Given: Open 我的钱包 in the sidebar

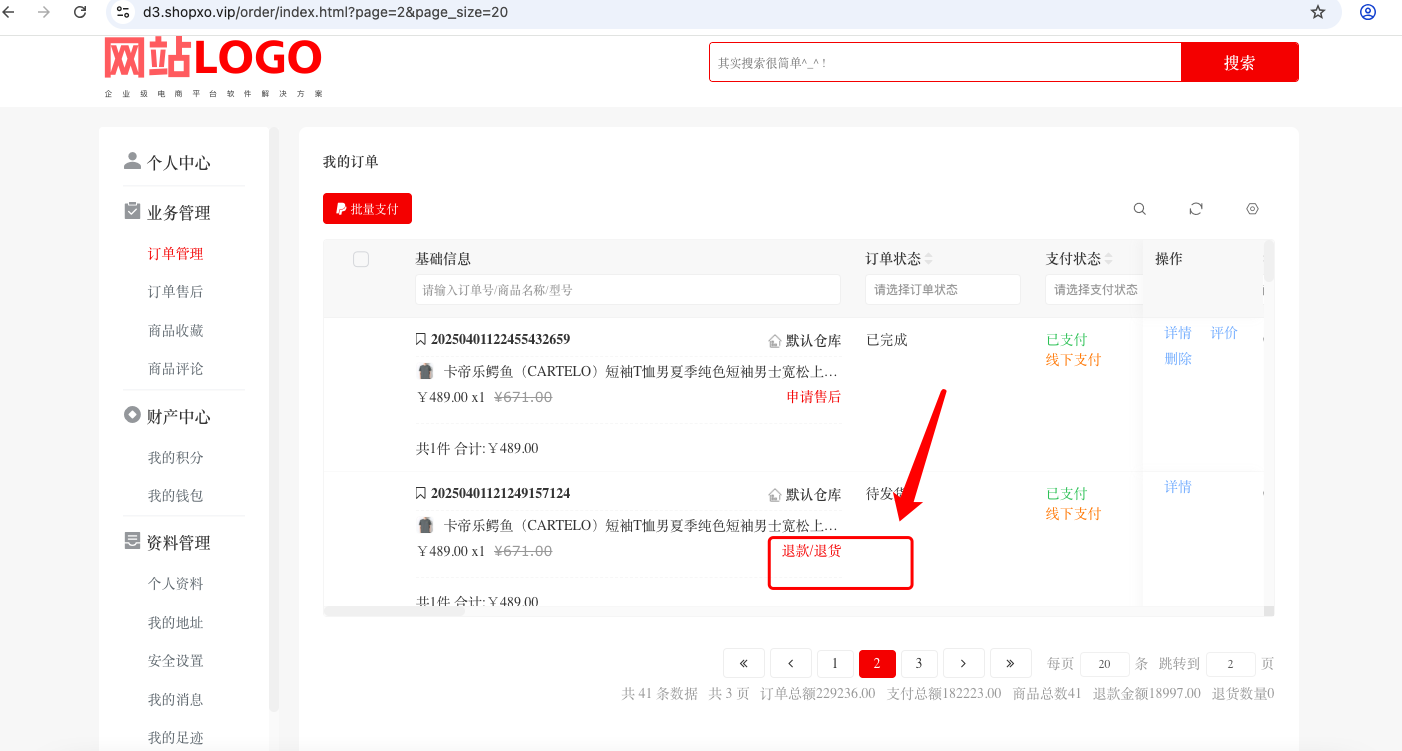Looking at the screenshot, I should (x=176, y=496).
